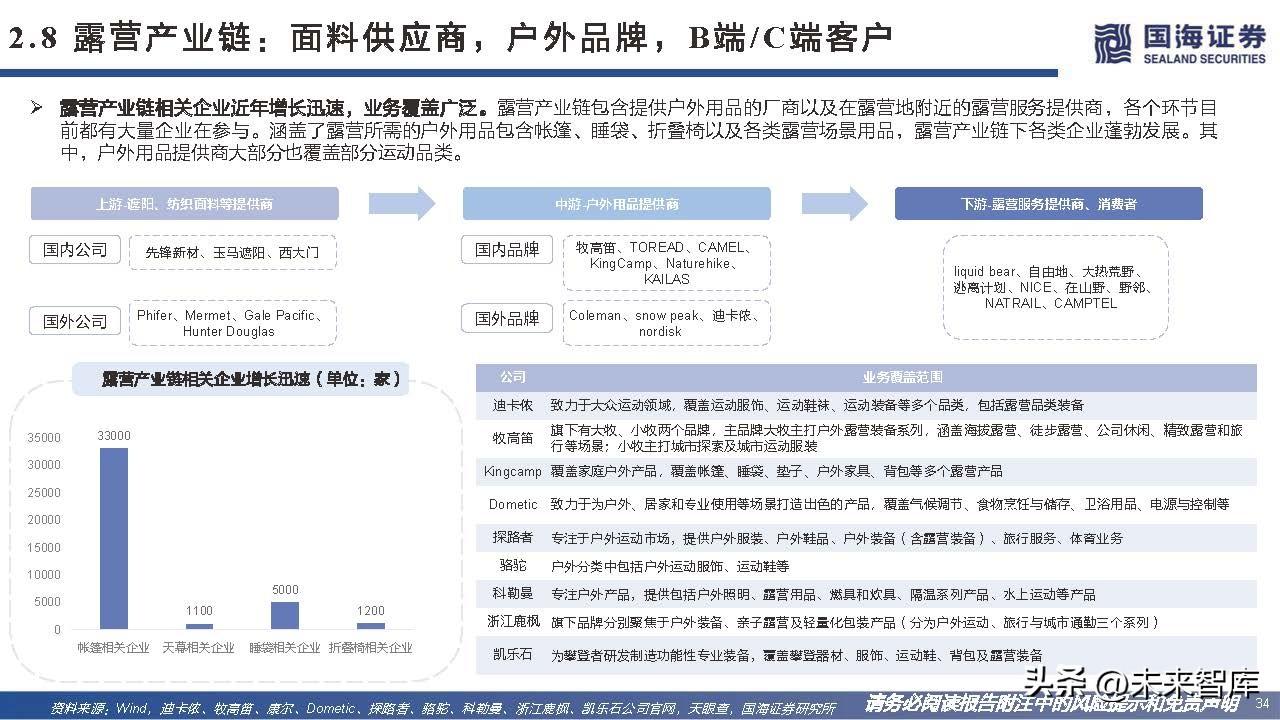This screenshot has height=720, width=1280.
Task: Select the 'Coleman、snow peak' brands box
Action: point(666,323)
